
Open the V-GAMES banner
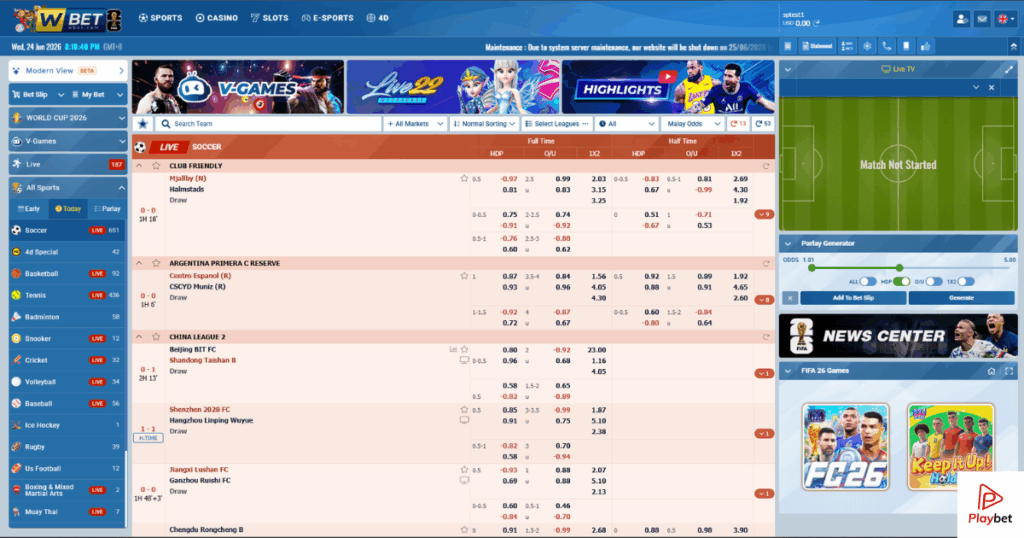coord(238,87)
